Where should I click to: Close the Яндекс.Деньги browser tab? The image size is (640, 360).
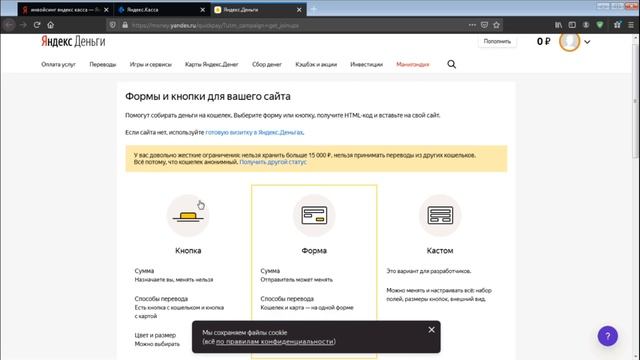(299, 10)
